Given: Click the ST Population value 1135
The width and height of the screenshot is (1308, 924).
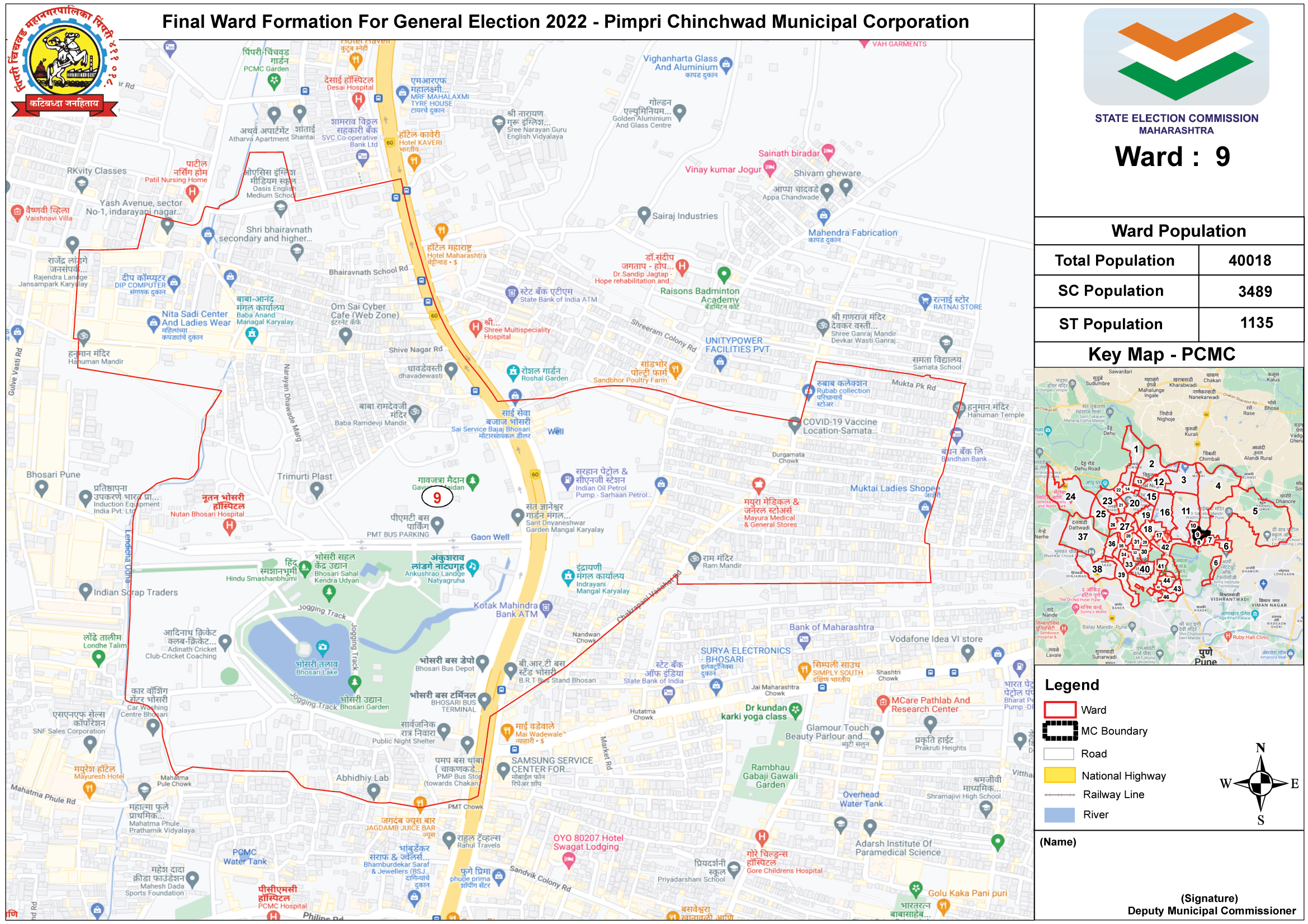Looking at the screenshot, I should pos(1257,323).
